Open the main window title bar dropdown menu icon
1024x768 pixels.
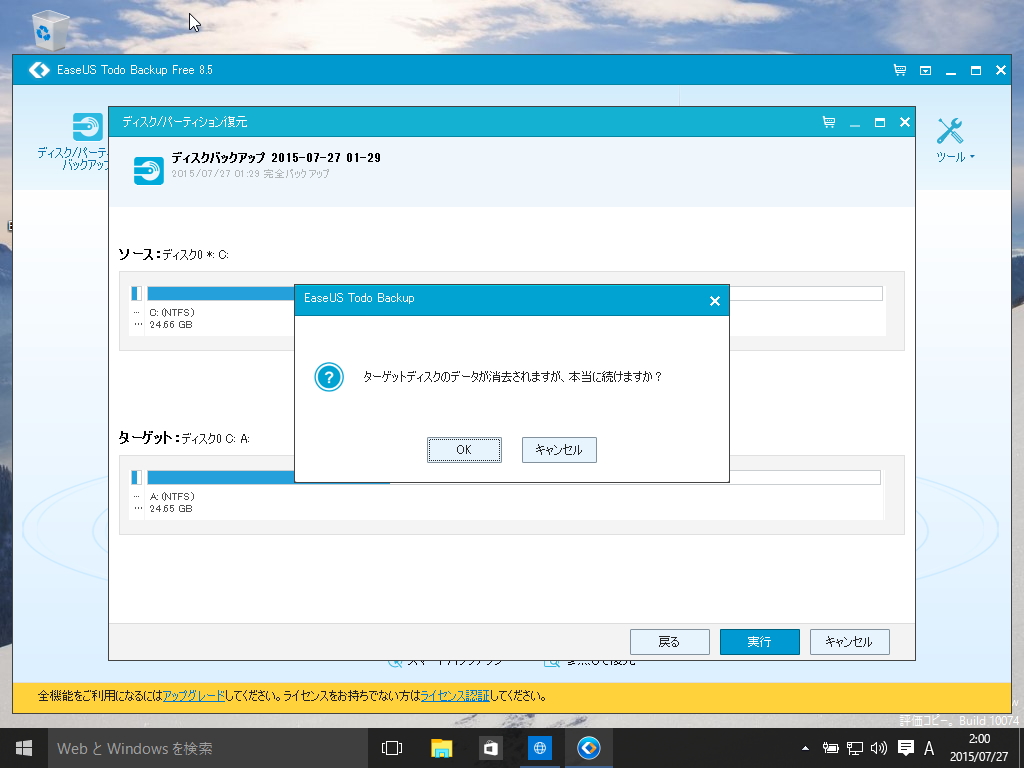click(x=925, y=71)
